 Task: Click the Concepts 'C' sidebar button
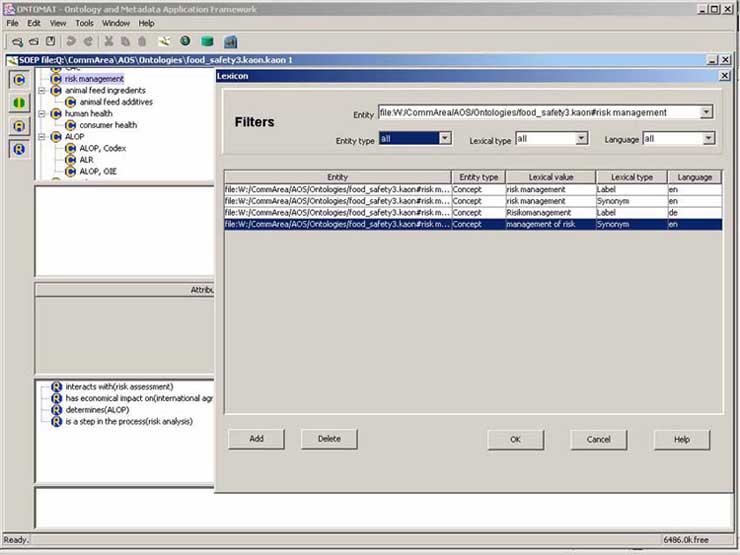coord(18,79)
